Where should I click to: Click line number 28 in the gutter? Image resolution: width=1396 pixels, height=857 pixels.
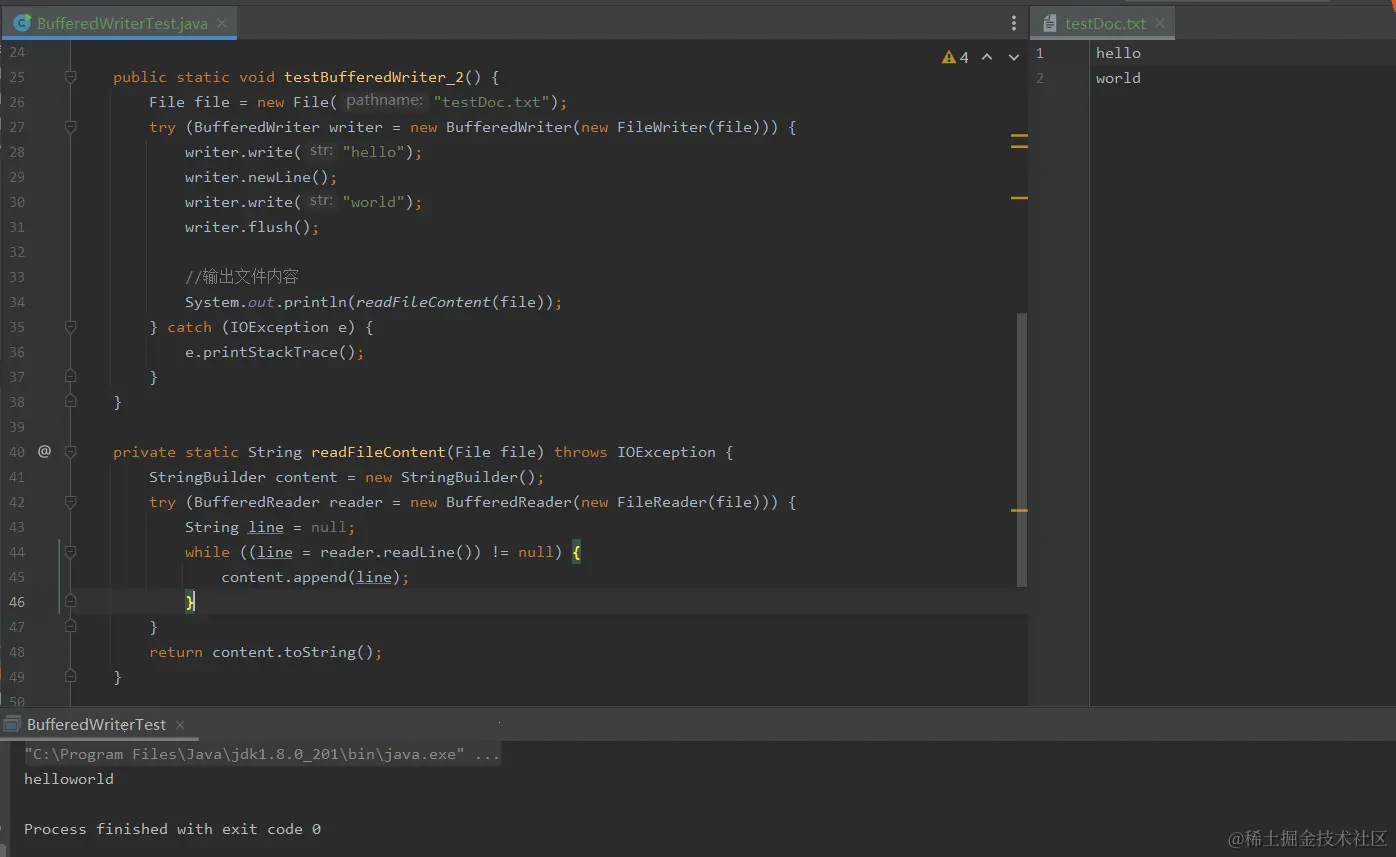pyautogui.click(x=17, y=152)
